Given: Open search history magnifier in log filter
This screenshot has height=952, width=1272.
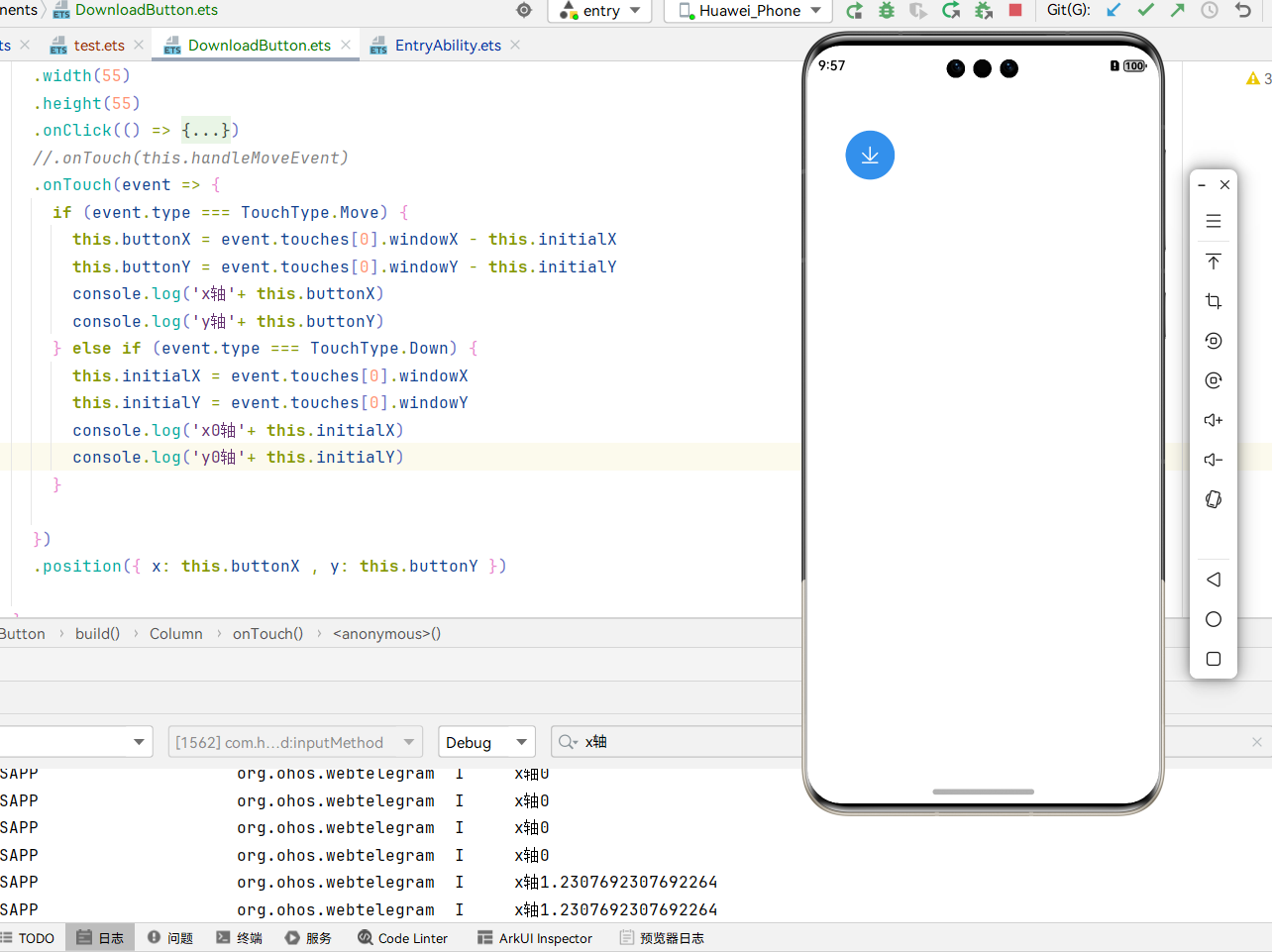Looking at the screenshot, I should coord(568,742).
